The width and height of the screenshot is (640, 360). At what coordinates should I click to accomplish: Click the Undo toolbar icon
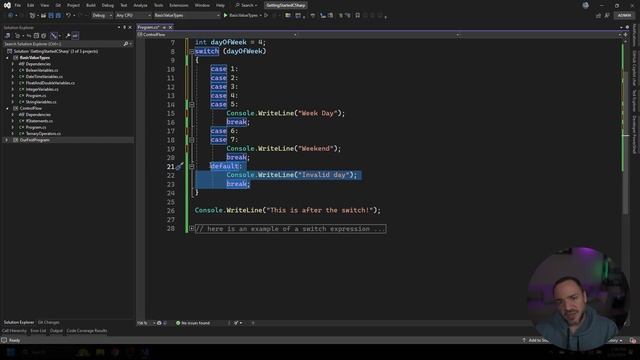click(x=68, y=15)
